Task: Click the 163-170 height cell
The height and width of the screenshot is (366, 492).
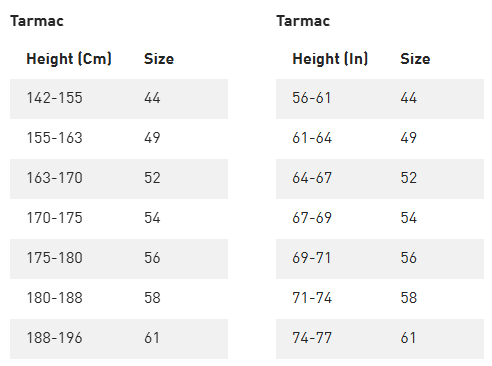Action: 54,178
